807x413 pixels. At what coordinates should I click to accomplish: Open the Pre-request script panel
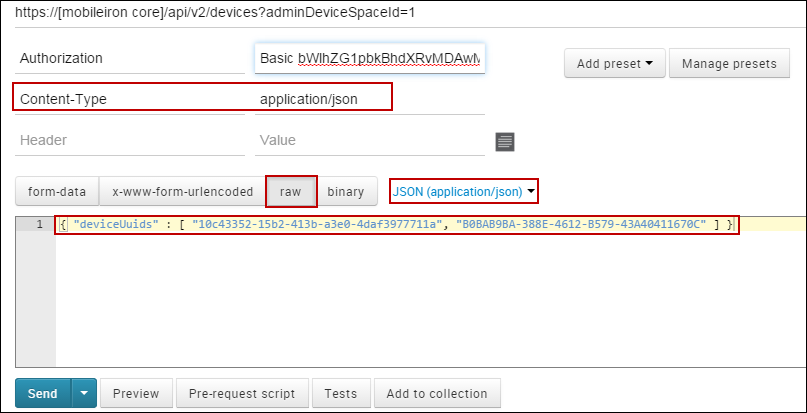[242, 394]
